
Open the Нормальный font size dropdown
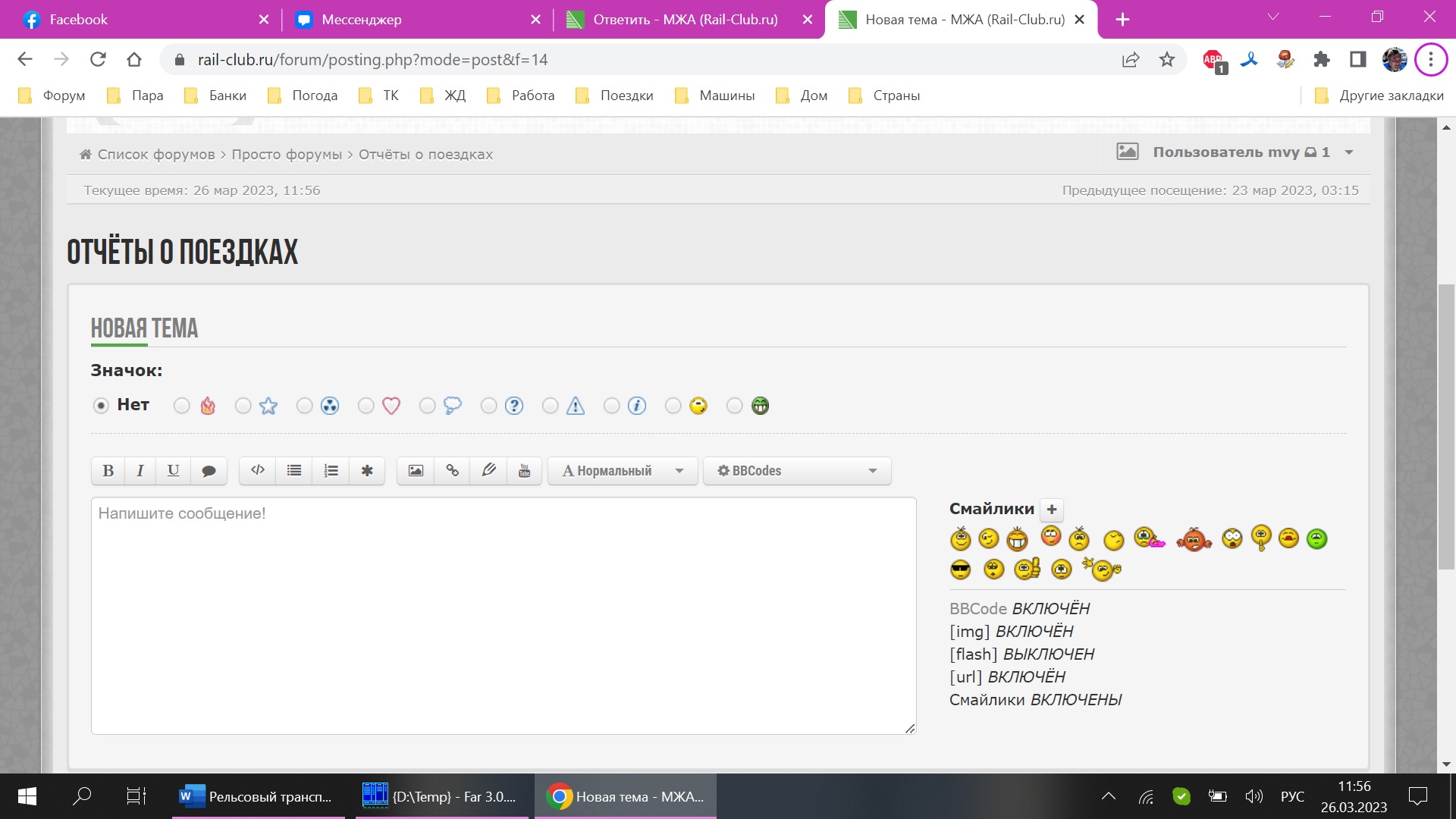click(x=622, y=471)
